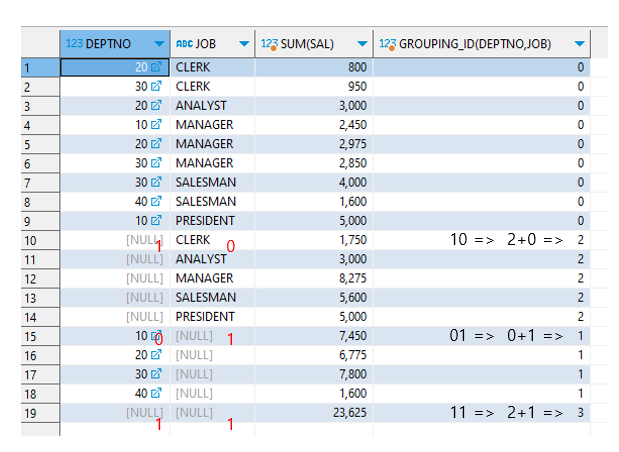Open link icon in row 4 DEPTNO cell
Image resolution: width=619 pixels, height=452 pixels.
click(156, 124)
